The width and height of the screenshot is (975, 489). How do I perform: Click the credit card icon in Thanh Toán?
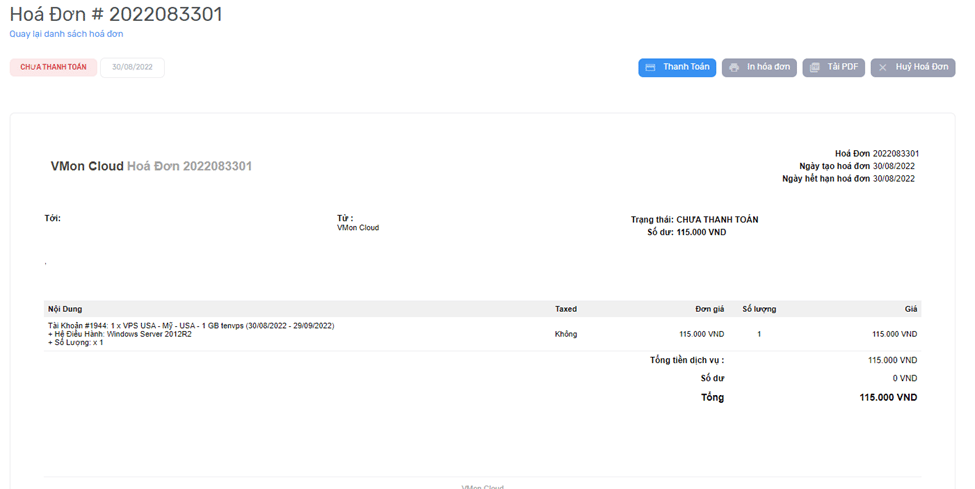[651, 68]
